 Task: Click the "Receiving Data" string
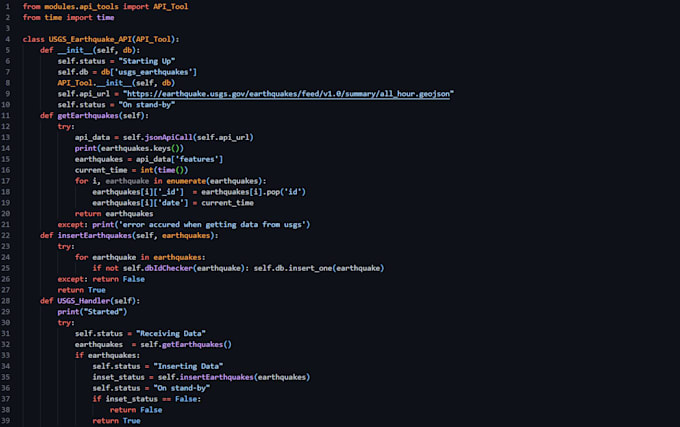coord(170,333)
